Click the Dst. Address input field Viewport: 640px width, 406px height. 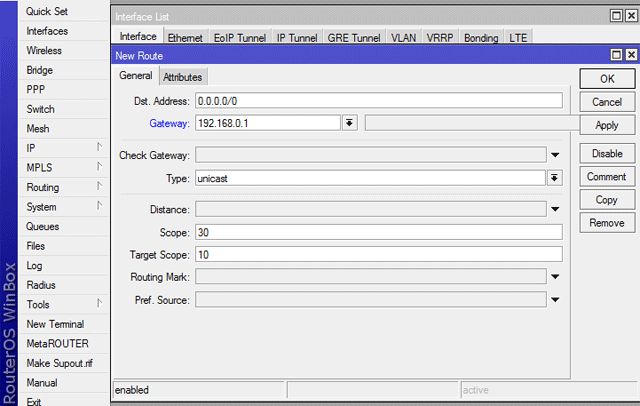click(378, 101)
